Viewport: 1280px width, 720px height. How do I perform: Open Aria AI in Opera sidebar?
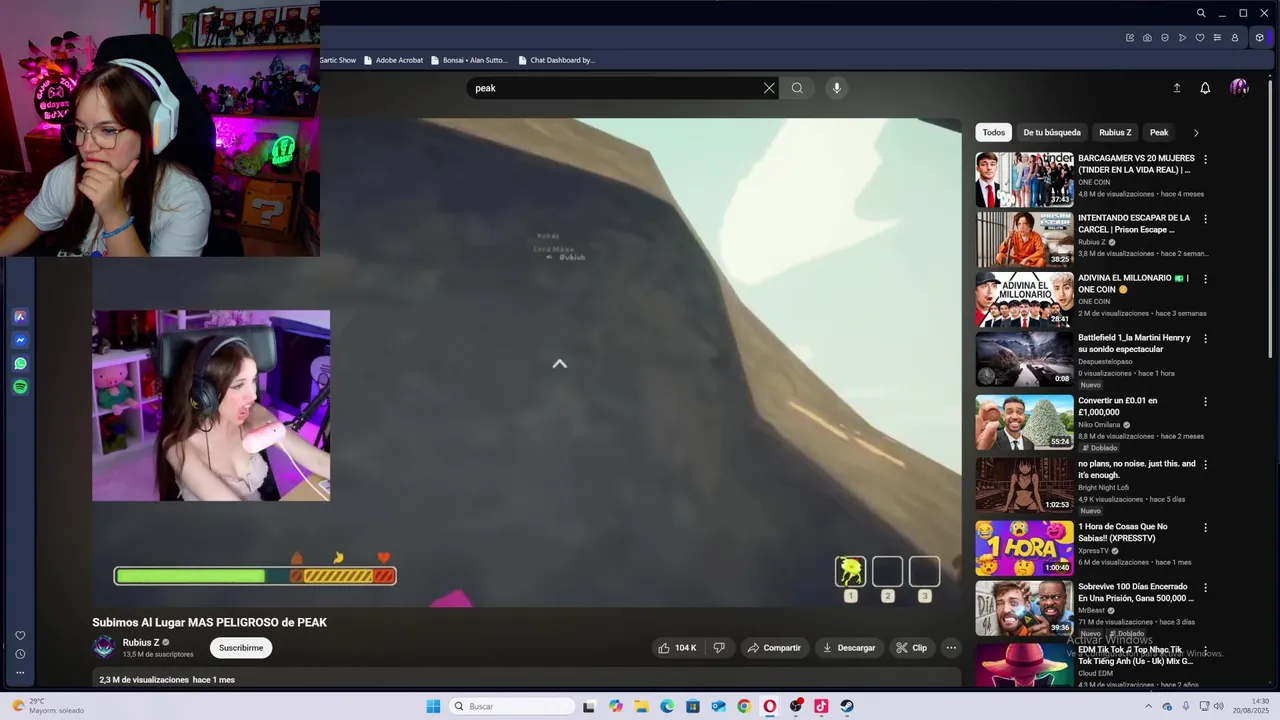(x=20, y=317)
